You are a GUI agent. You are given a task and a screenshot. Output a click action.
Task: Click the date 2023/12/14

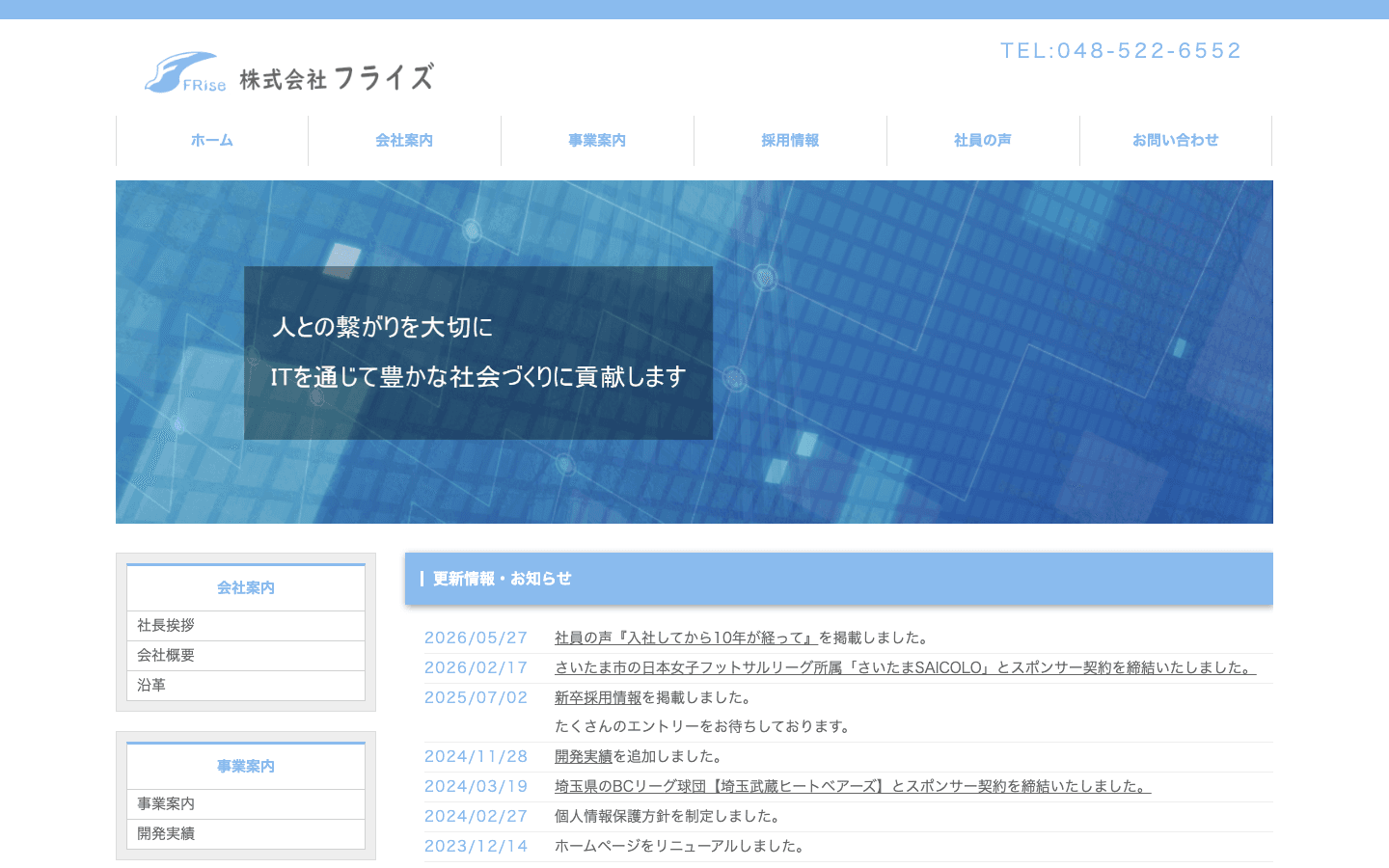[477, 846]
